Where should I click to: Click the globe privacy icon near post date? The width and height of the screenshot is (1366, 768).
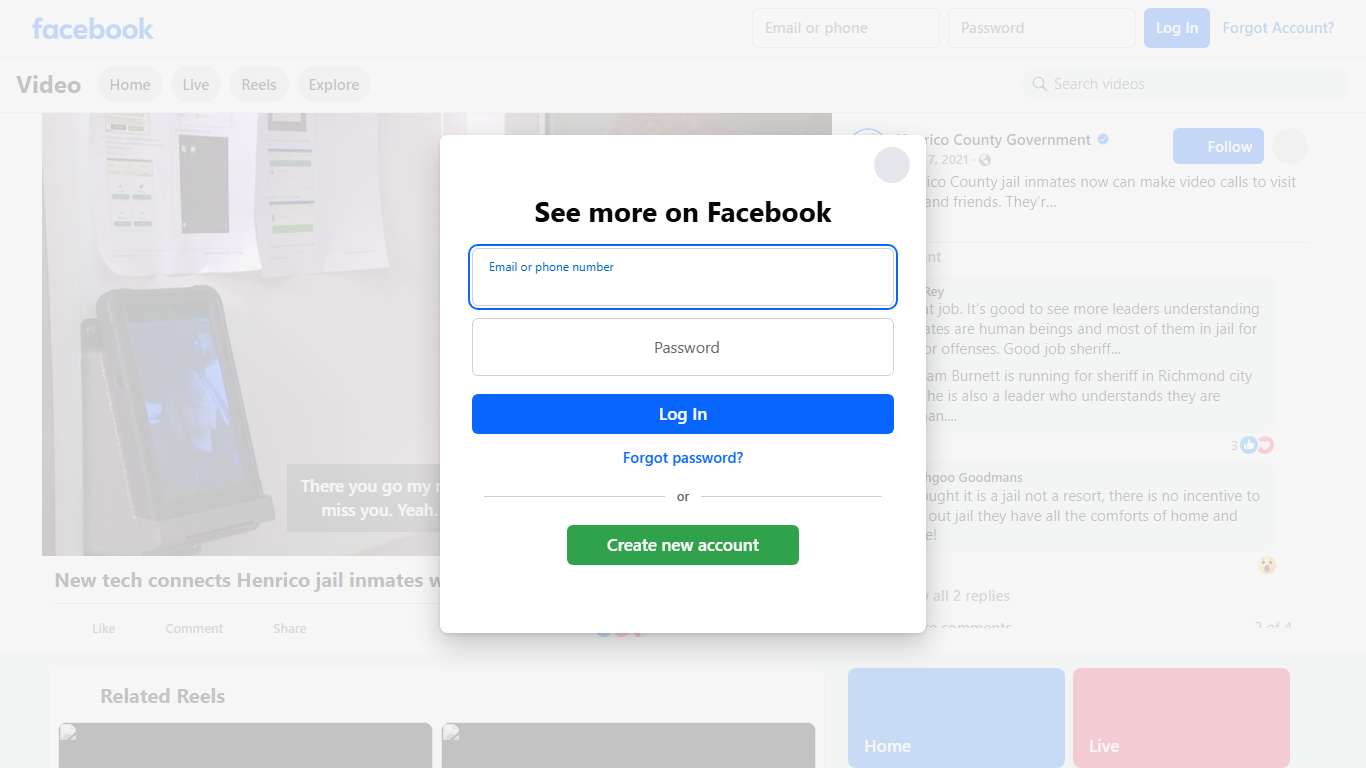coord(985,160)
